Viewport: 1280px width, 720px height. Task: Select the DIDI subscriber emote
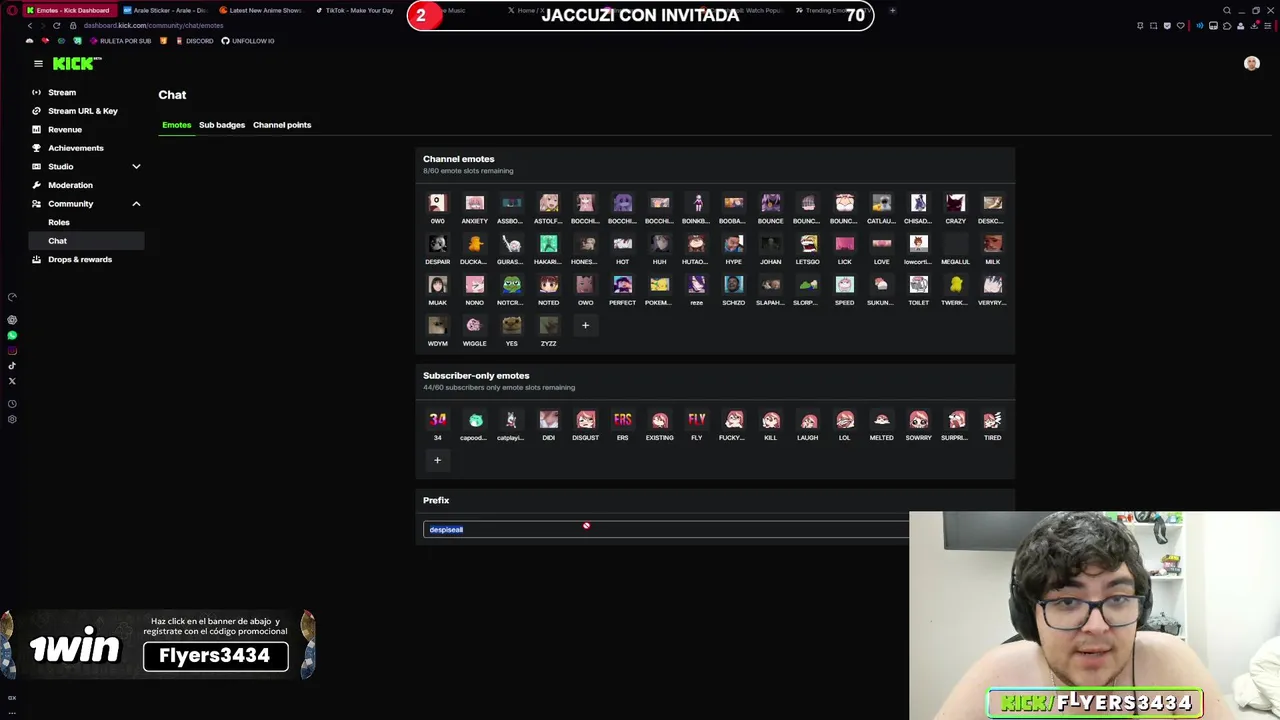click(x=548, y=426)
